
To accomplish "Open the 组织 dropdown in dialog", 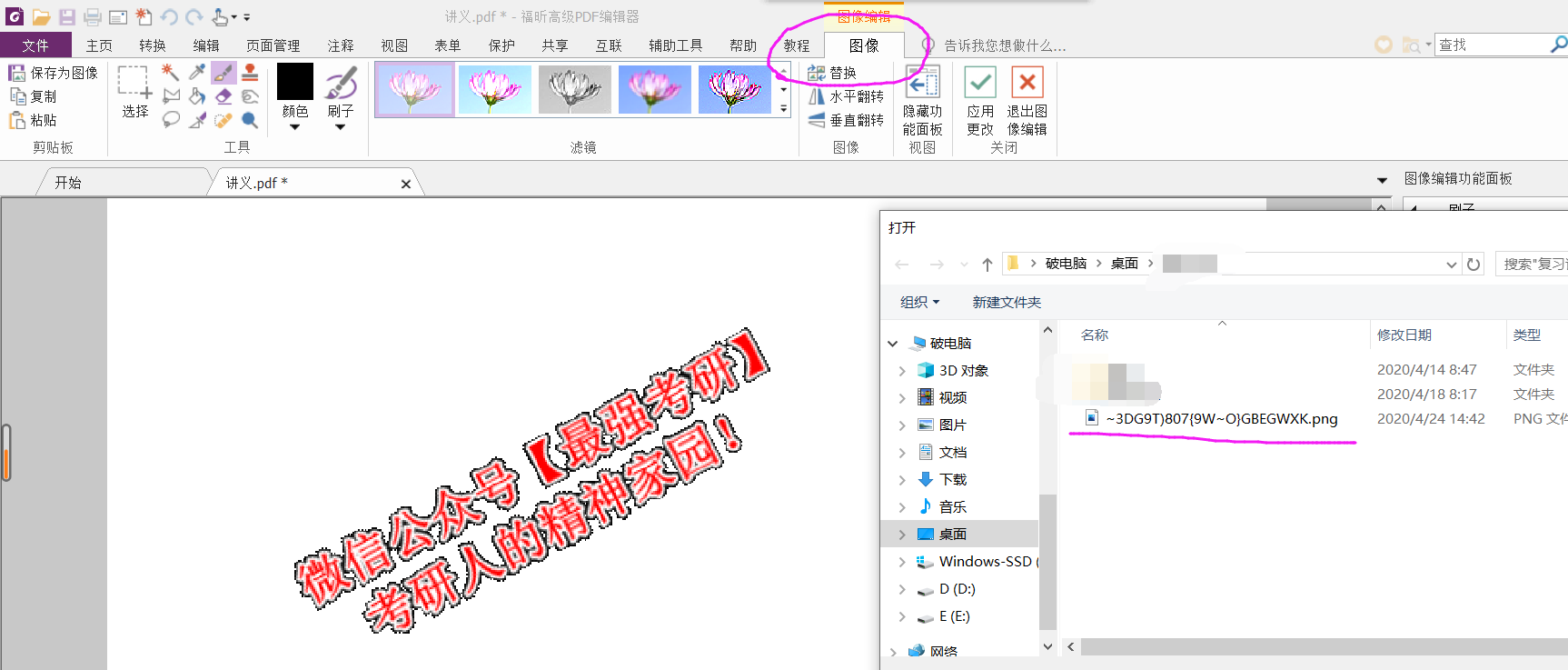I will click(919, 302).
